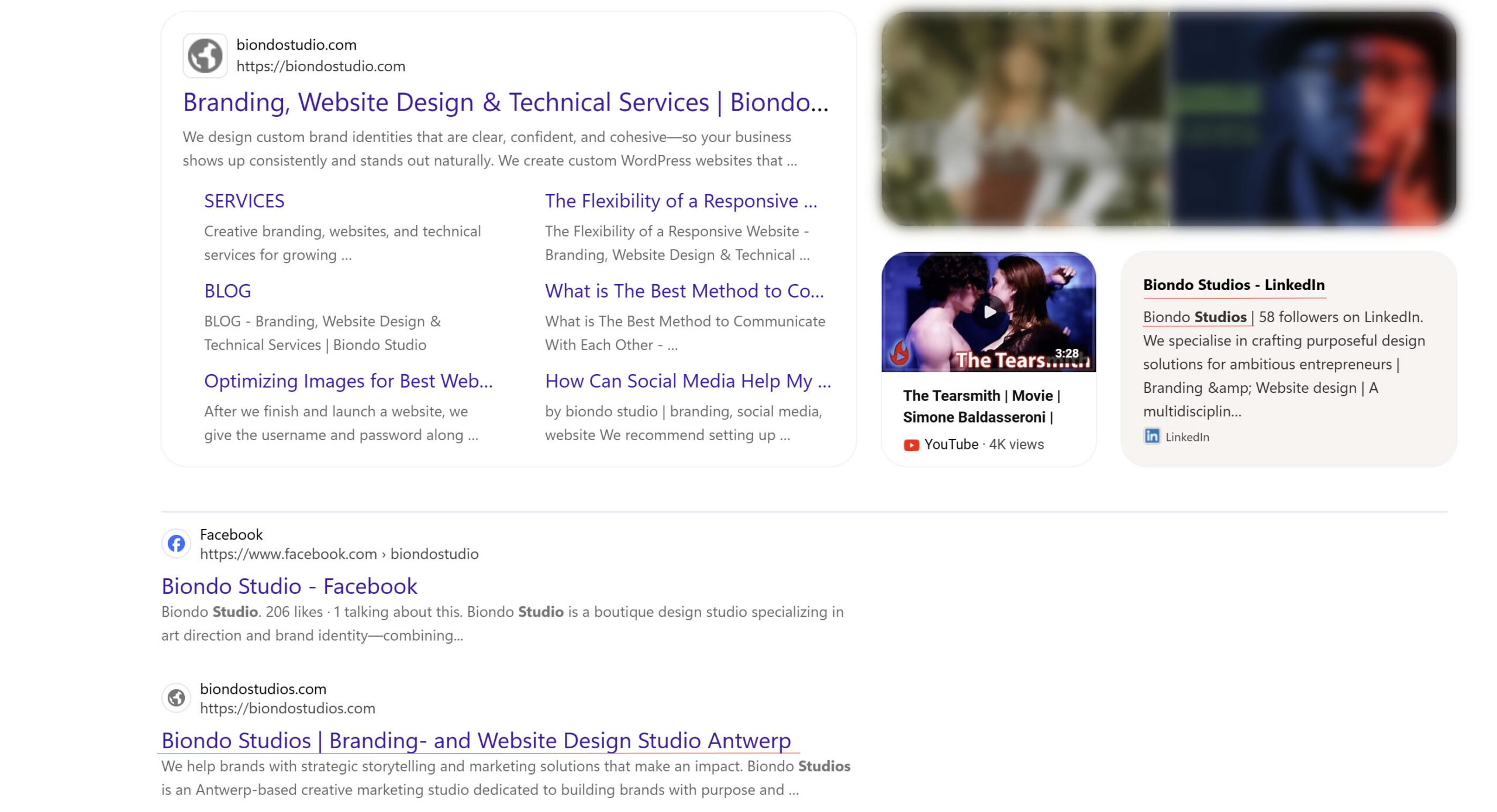Viewport: 1497px width, 812px height.
Task: Open the Biondo Studios - LinkedIn card title
Action: (1233, 285)
